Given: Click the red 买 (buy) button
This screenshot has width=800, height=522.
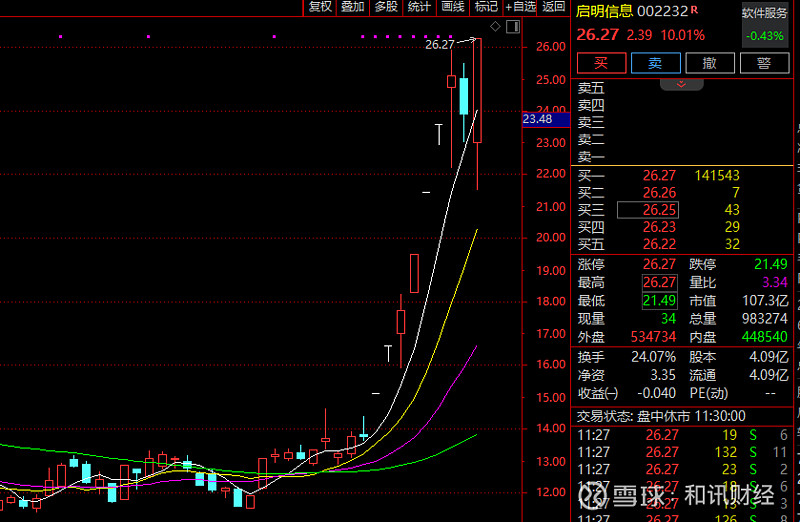Looking at the screenshot, I should (x=600, y=63).
